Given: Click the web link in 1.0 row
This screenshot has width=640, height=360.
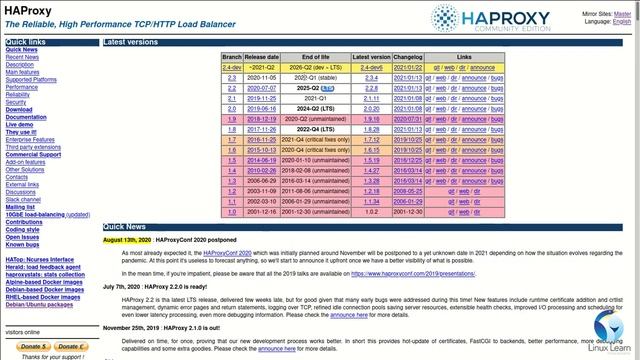Looking at the screenshot, I should tap(464, 212).
